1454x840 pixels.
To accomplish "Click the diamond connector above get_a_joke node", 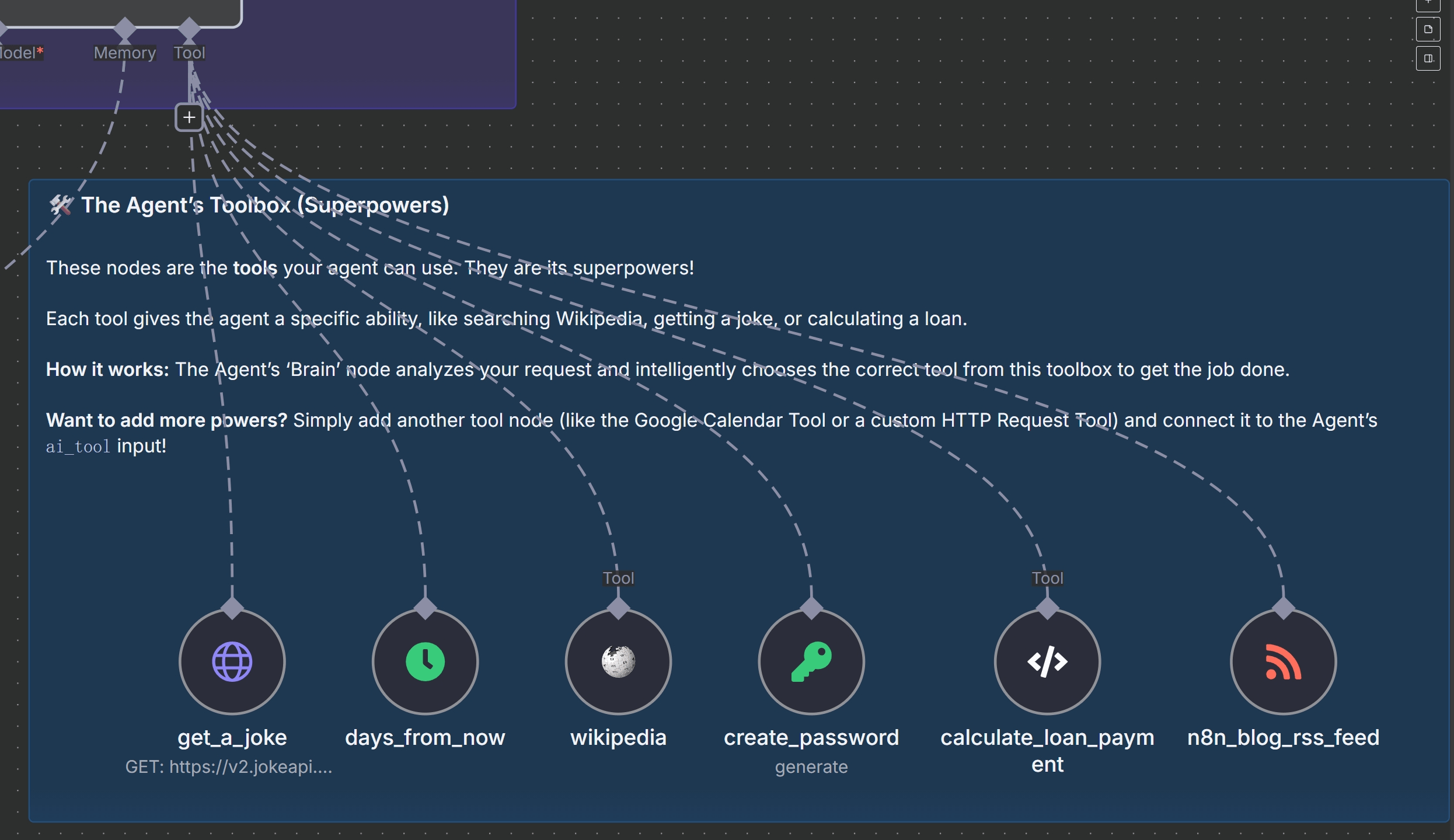I will pyautogui.click(x=232, y=608).
